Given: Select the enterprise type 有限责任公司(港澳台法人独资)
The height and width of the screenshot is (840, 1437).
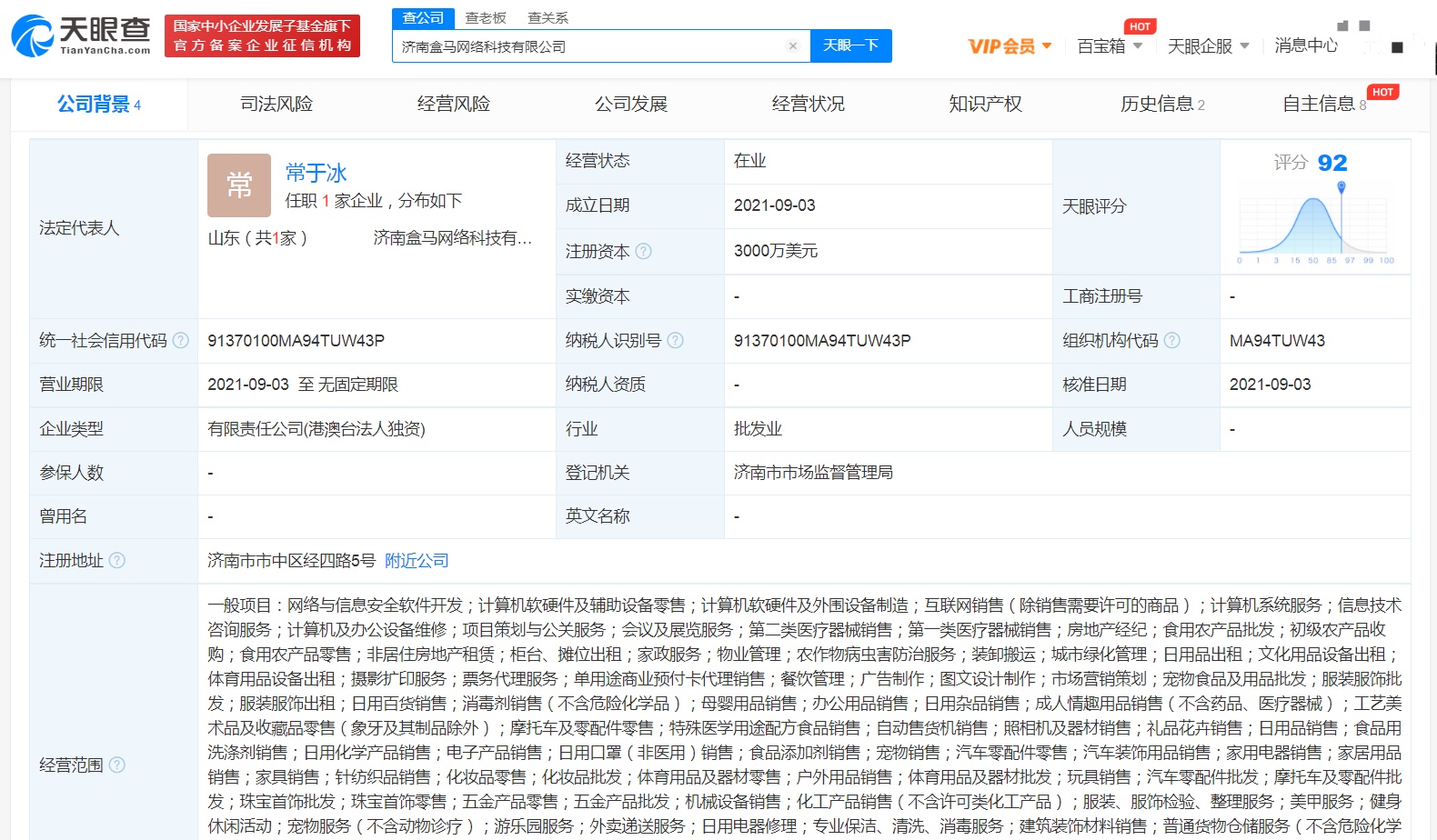Looking at the screenshot, I should point(317,428).
